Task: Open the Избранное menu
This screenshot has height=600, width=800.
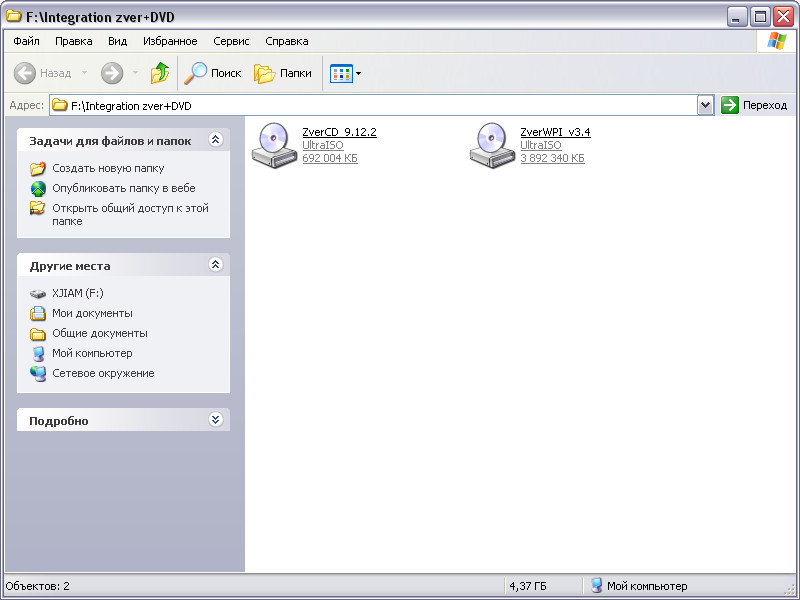Action: coord(170,41)
